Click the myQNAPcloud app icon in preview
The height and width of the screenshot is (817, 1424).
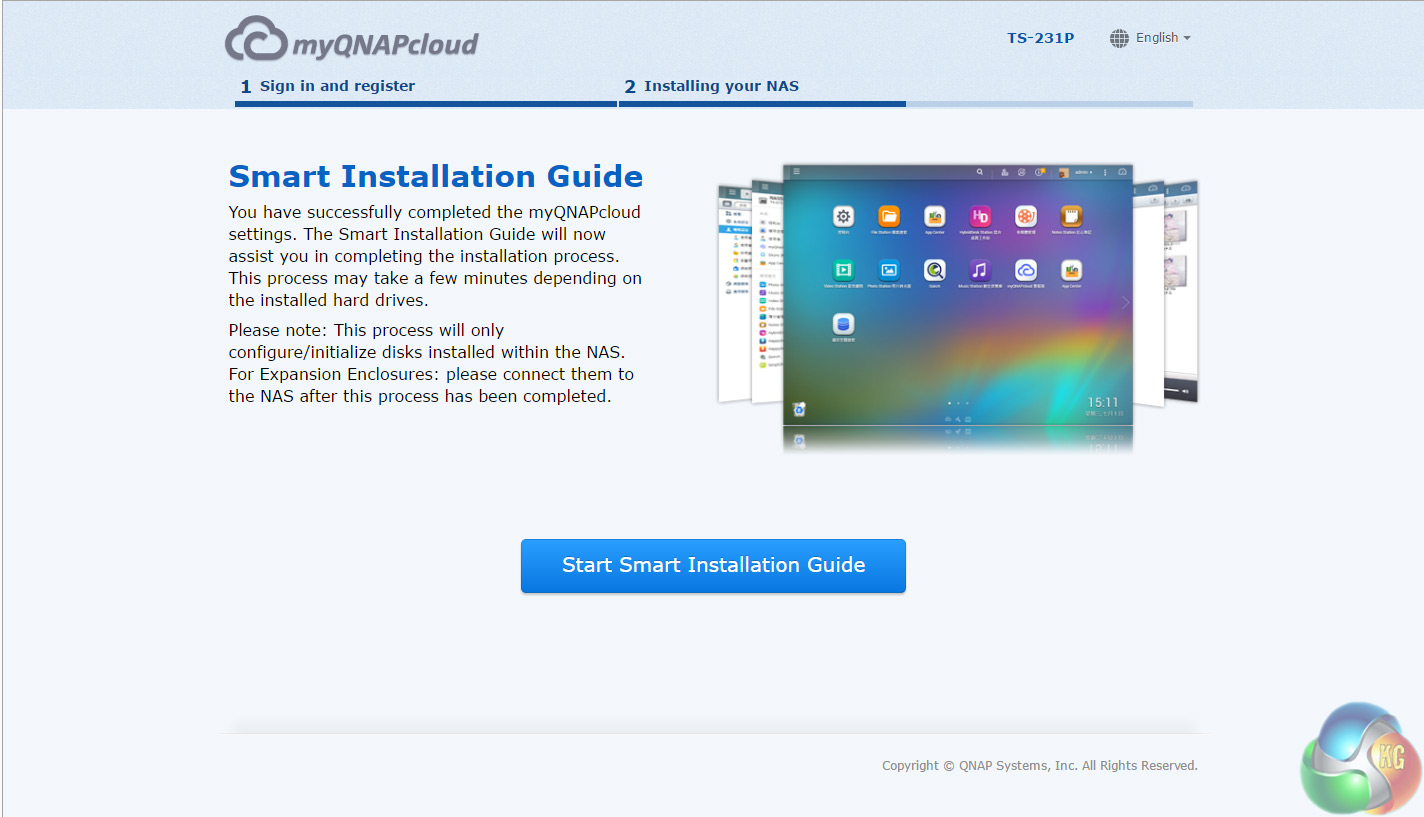1026,269
